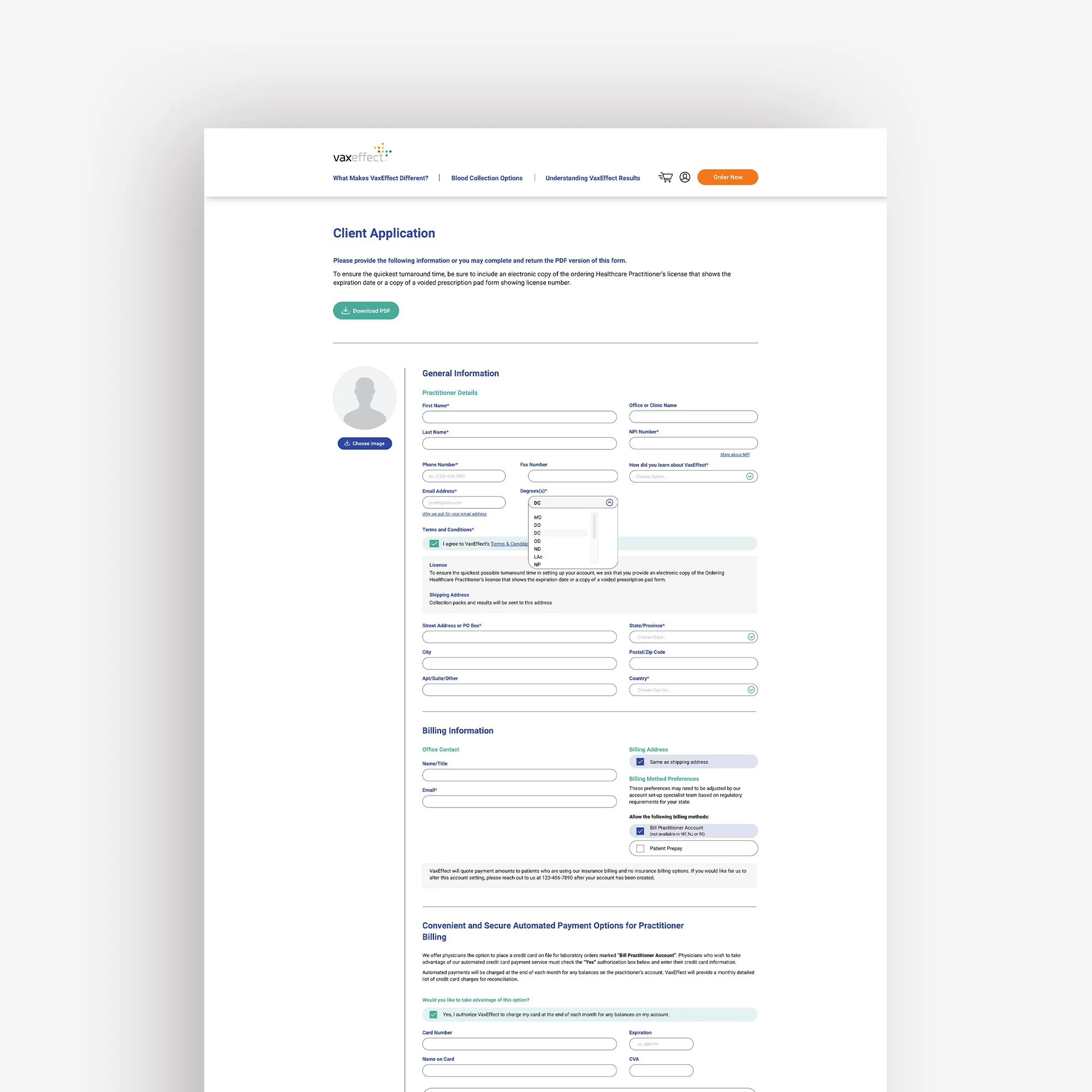Open the More about NPI link
Image resolution: width=1092 pixels, height=1092 pixels.
click(x=734, y=454)
